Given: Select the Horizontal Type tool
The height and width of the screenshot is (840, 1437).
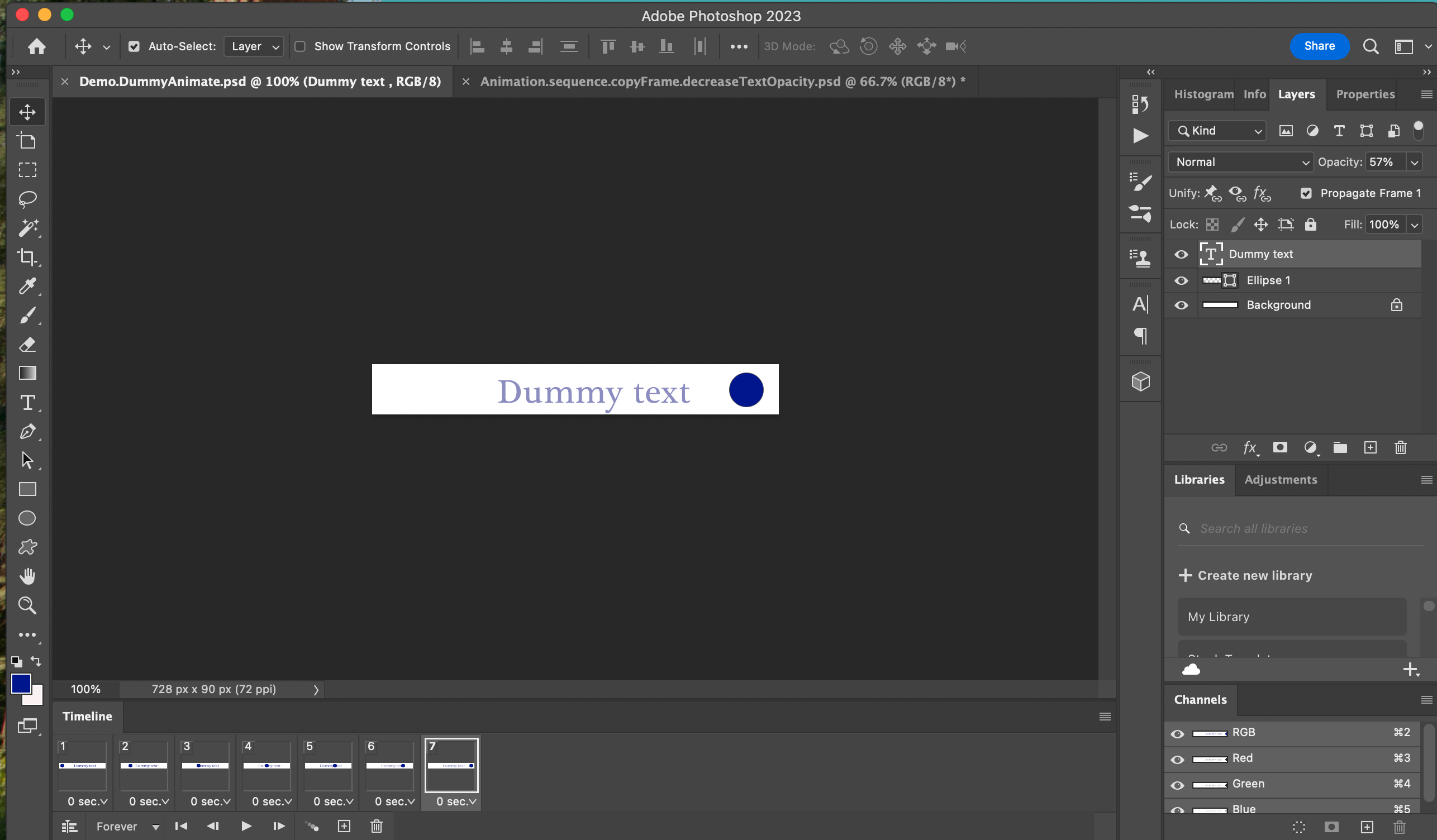Looking at the screenshot, I should (x=27, y=402).
